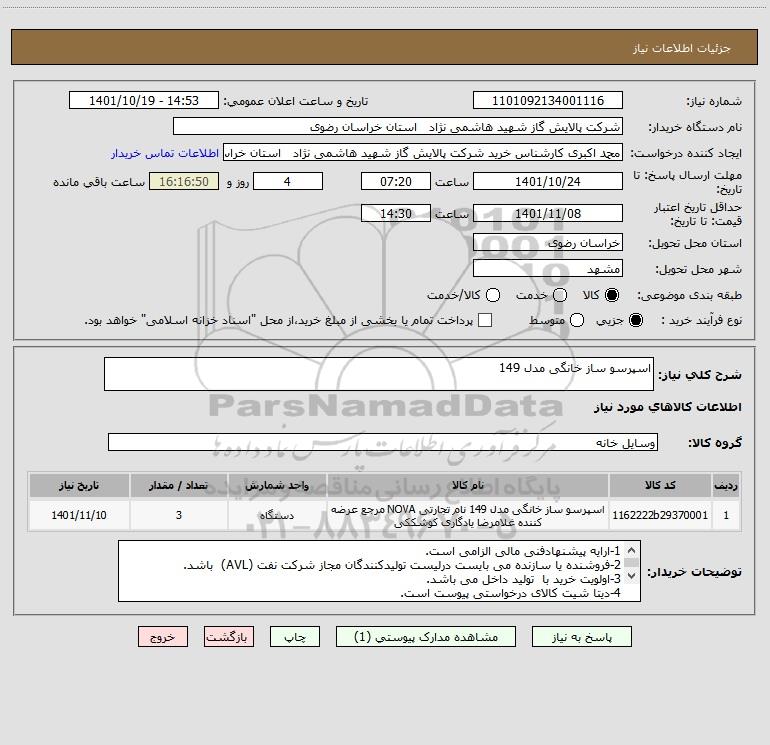This screenshot has width=770, height=745.
Task: Select the کالا/خدمت radio button
Action: coord(493,295)
